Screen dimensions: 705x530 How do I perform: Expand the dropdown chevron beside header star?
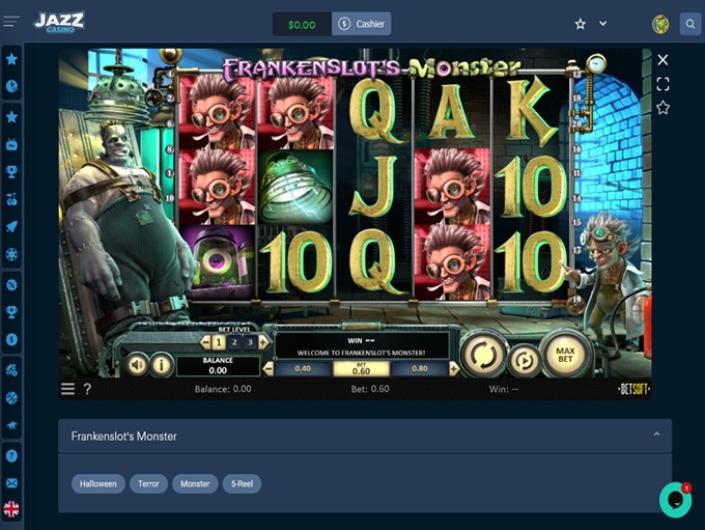point(603,24)
